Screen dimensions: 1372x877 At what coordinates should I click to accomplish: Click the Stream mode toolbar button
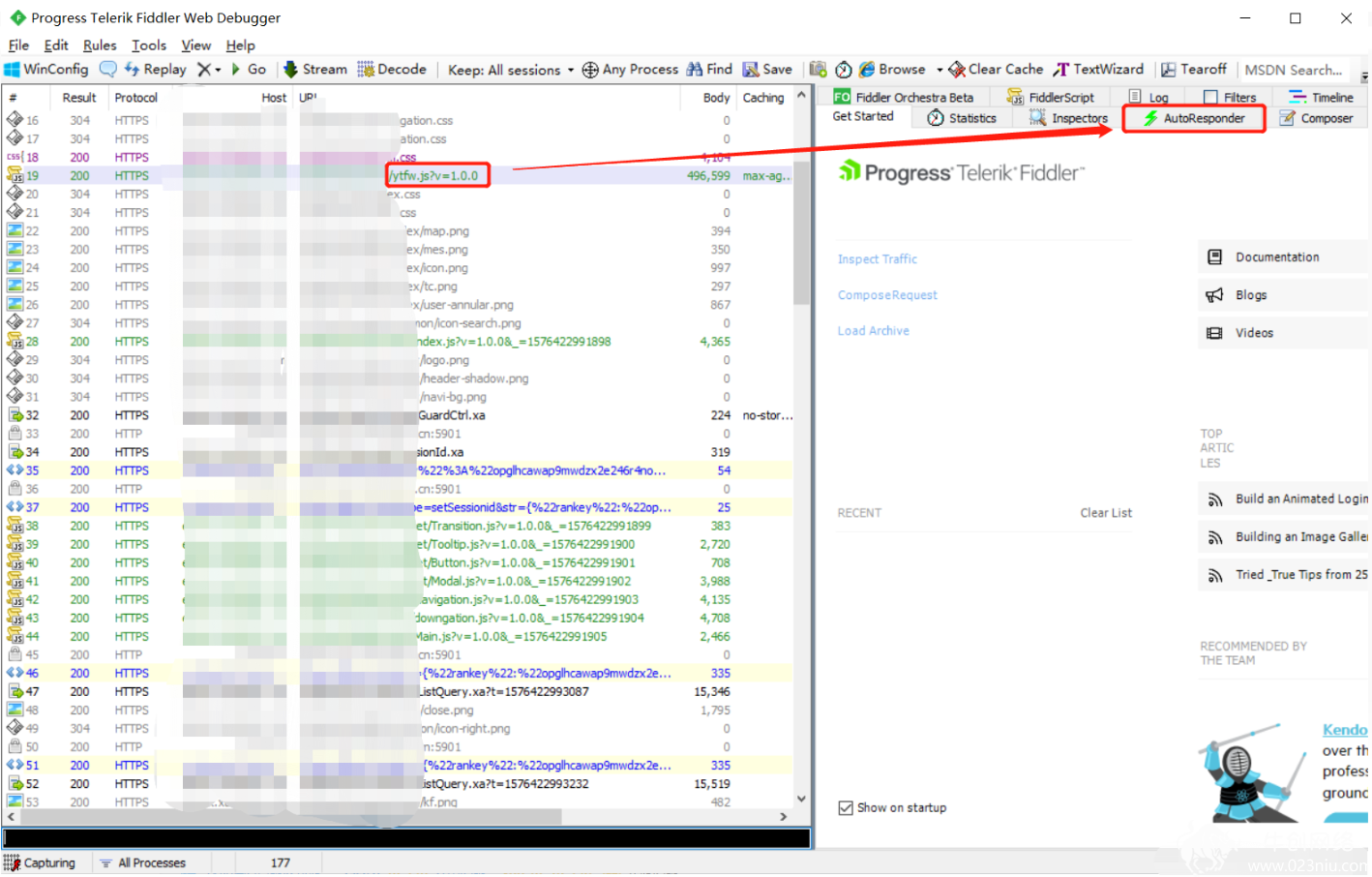click(x=314, y=70)
